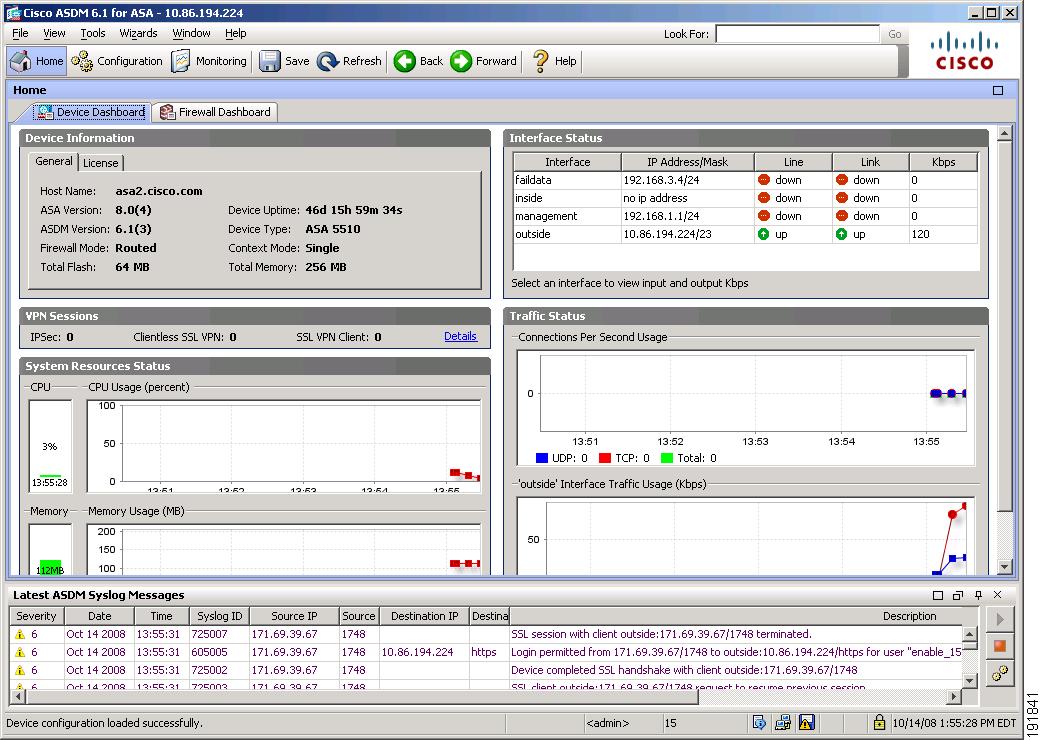Image resolution: width=1042 pixels, height=740 pixels.
Task: Sort by the IP Address/Mask column header
Action: 688,162
